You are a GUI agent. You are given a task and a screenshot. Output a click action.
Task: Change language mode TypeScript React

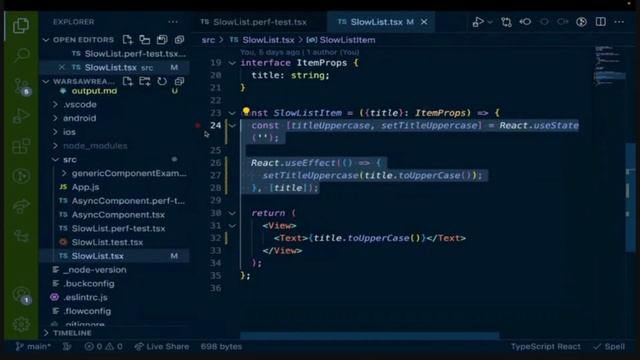pyautogui.click(x=546, y=347)
